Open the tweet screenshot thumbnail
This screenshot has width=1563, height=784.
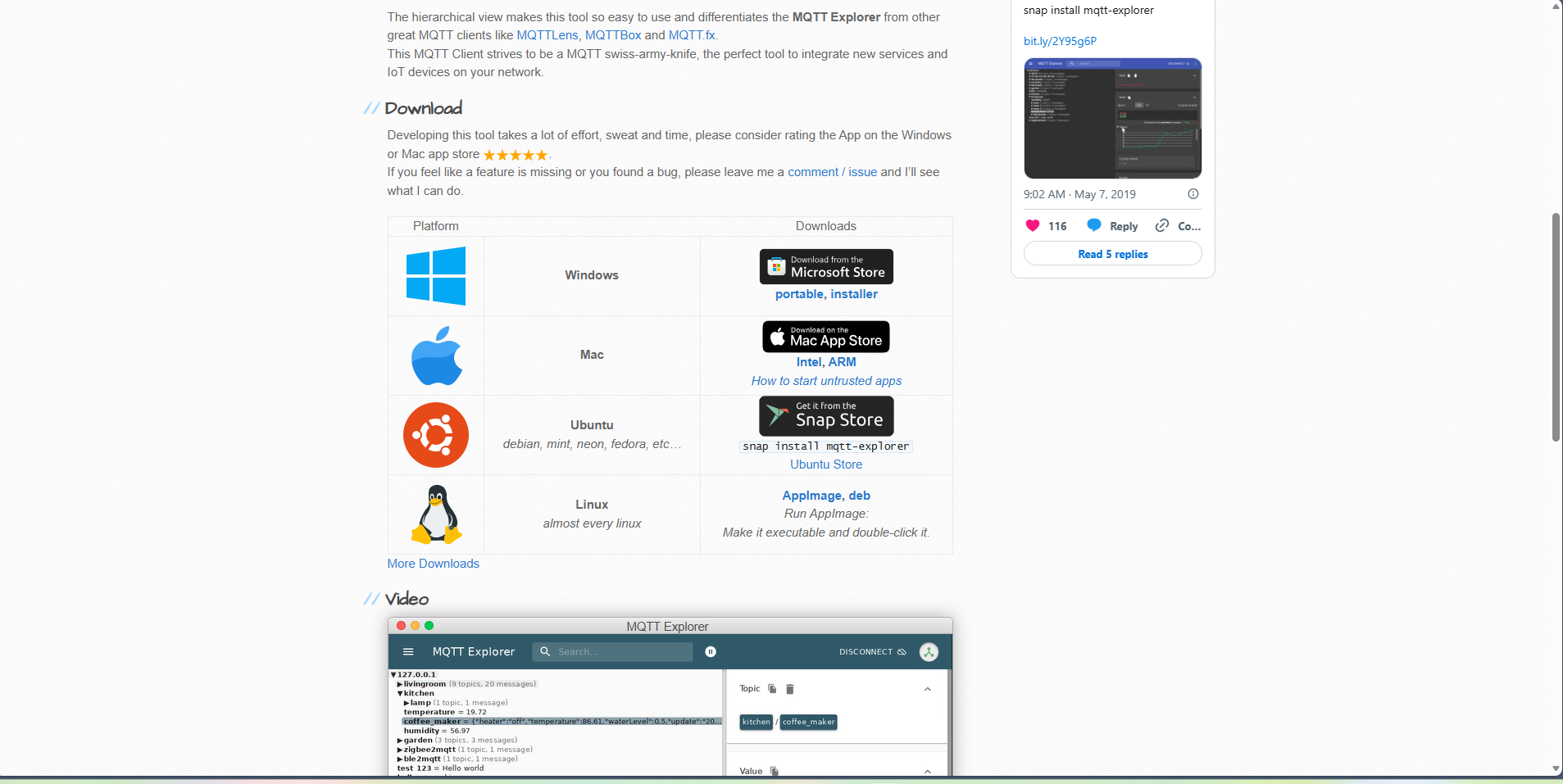tap(1113, 118)
